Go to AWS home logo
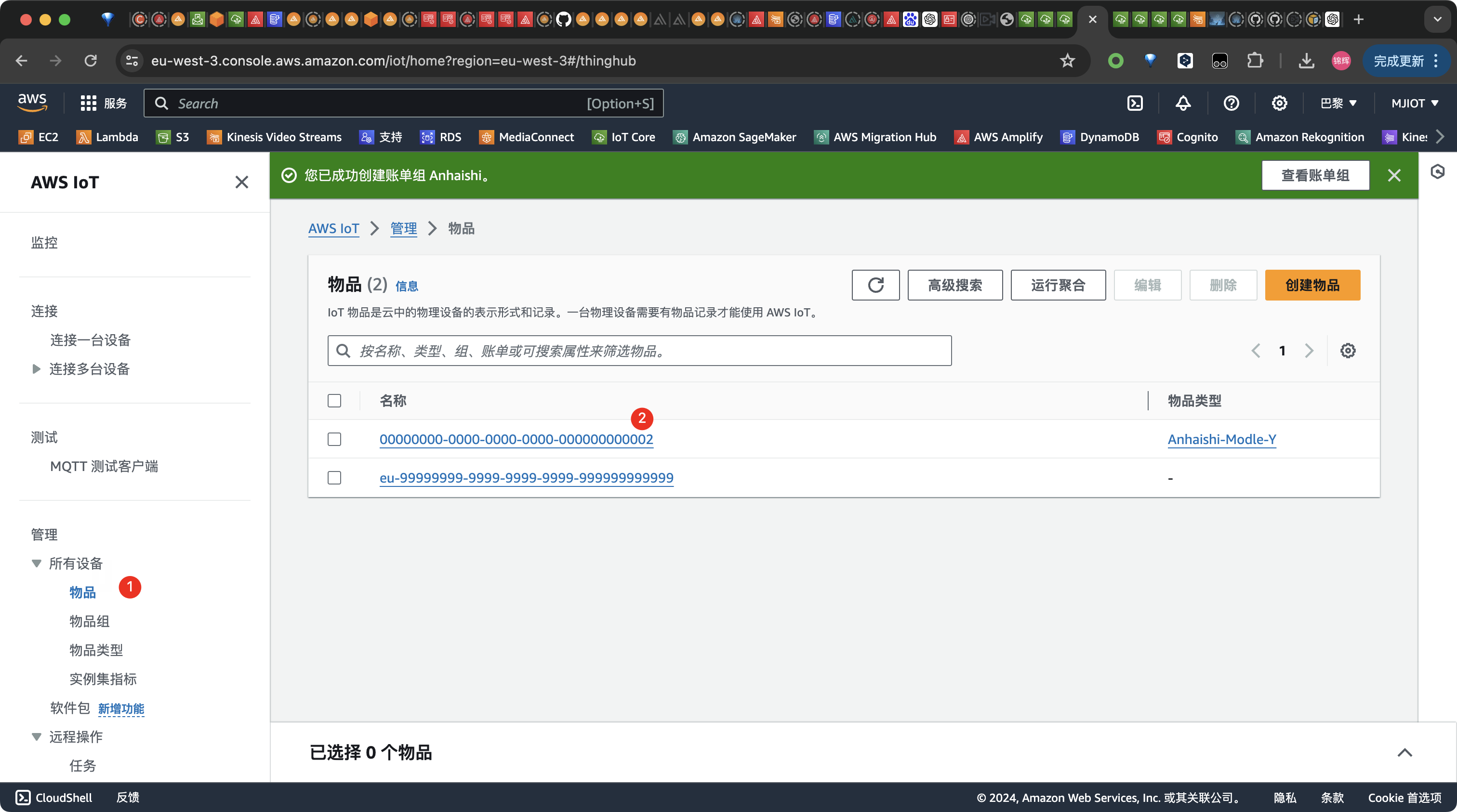The image size is (1457, 812). coord(32,103)
